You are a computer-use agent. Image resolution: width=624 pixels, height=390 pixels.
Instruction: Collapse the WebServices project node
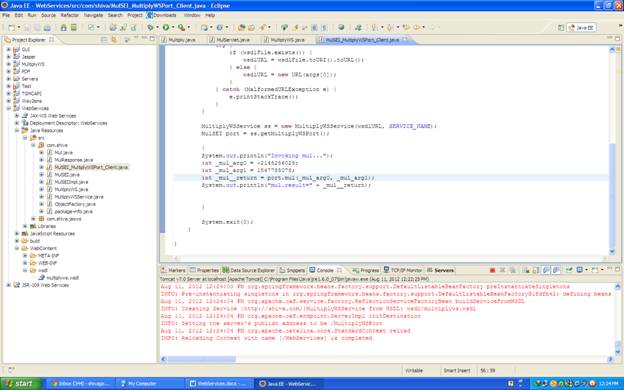(8, 108)
